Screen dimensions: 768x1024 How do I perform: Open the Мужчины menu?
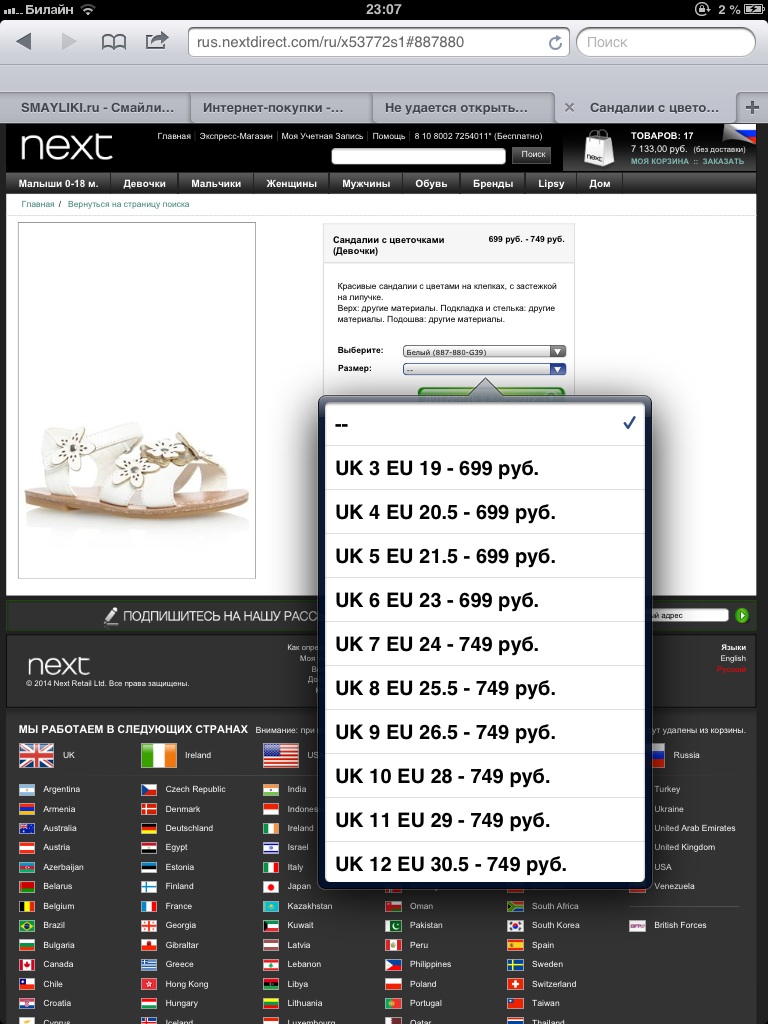[x=366, y=184]
